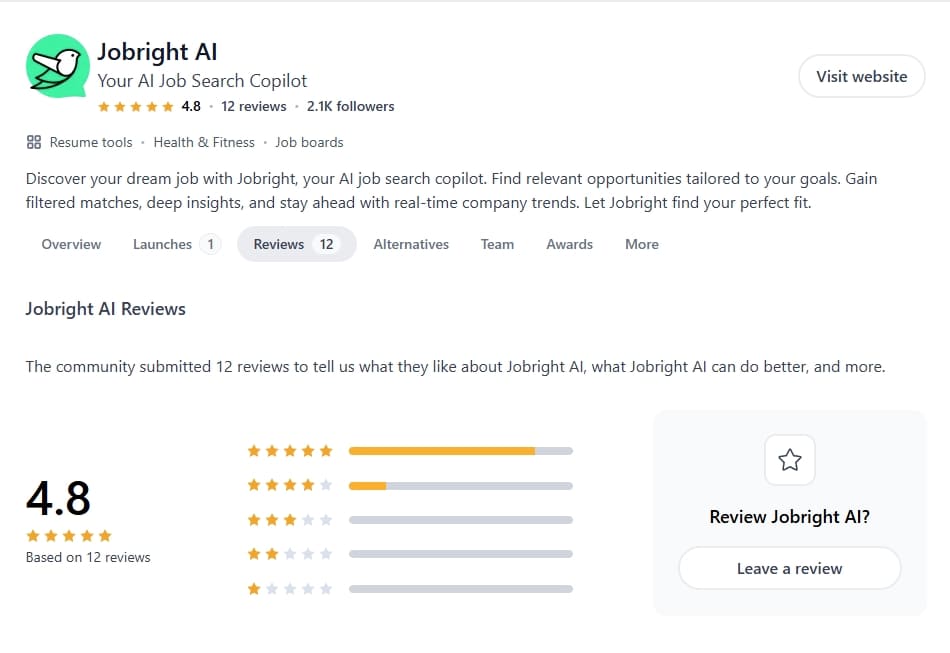Click the star icon above Review Jobright AI
This screenshot has width=950, height=653.
coord(790,460)
